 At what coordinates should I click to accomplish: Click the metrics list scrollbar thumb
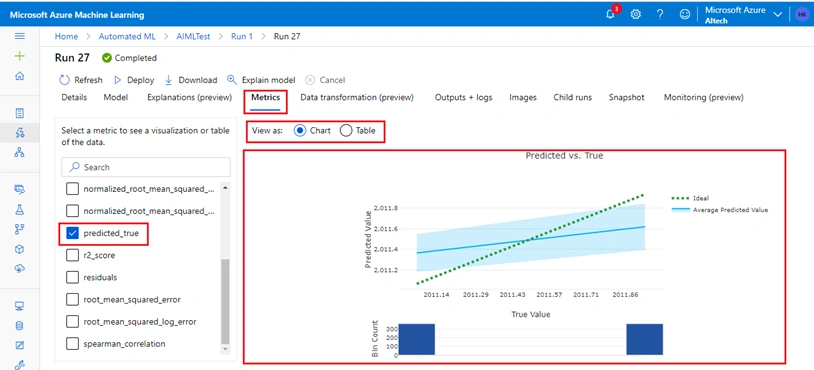coord(225,301)
